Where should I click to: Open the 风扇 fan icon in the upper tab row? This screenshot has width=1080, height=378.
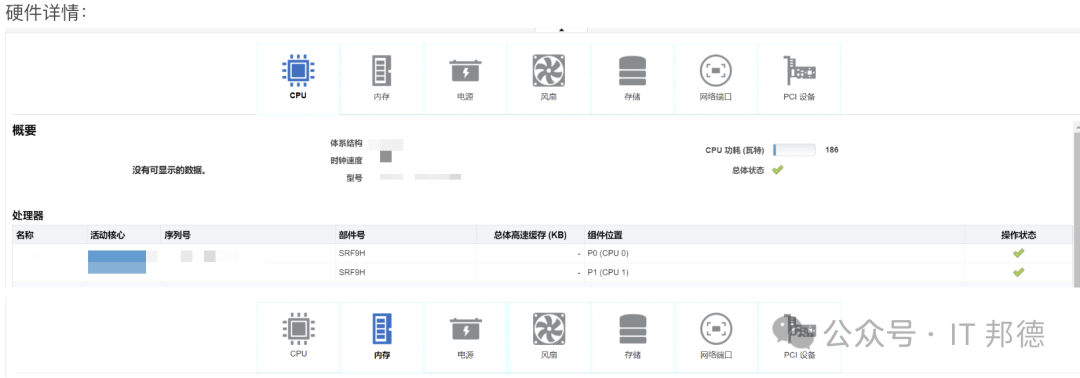549,70
